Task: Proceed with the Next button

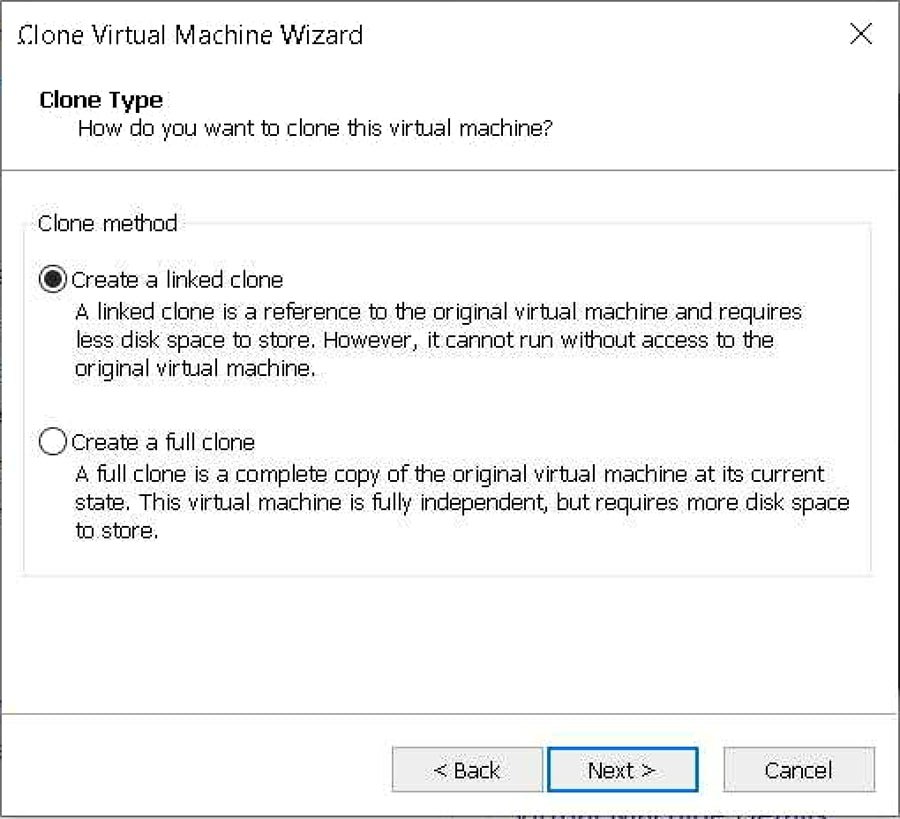Action: click(621, 770)
